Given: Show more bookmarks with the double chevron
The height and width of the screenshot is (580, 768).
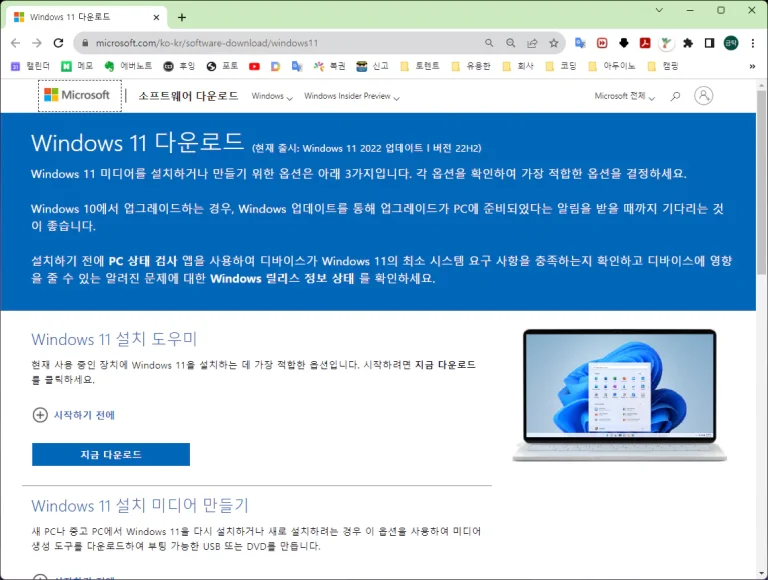Looking at the screenshot, I should click(x=752, y=66).
